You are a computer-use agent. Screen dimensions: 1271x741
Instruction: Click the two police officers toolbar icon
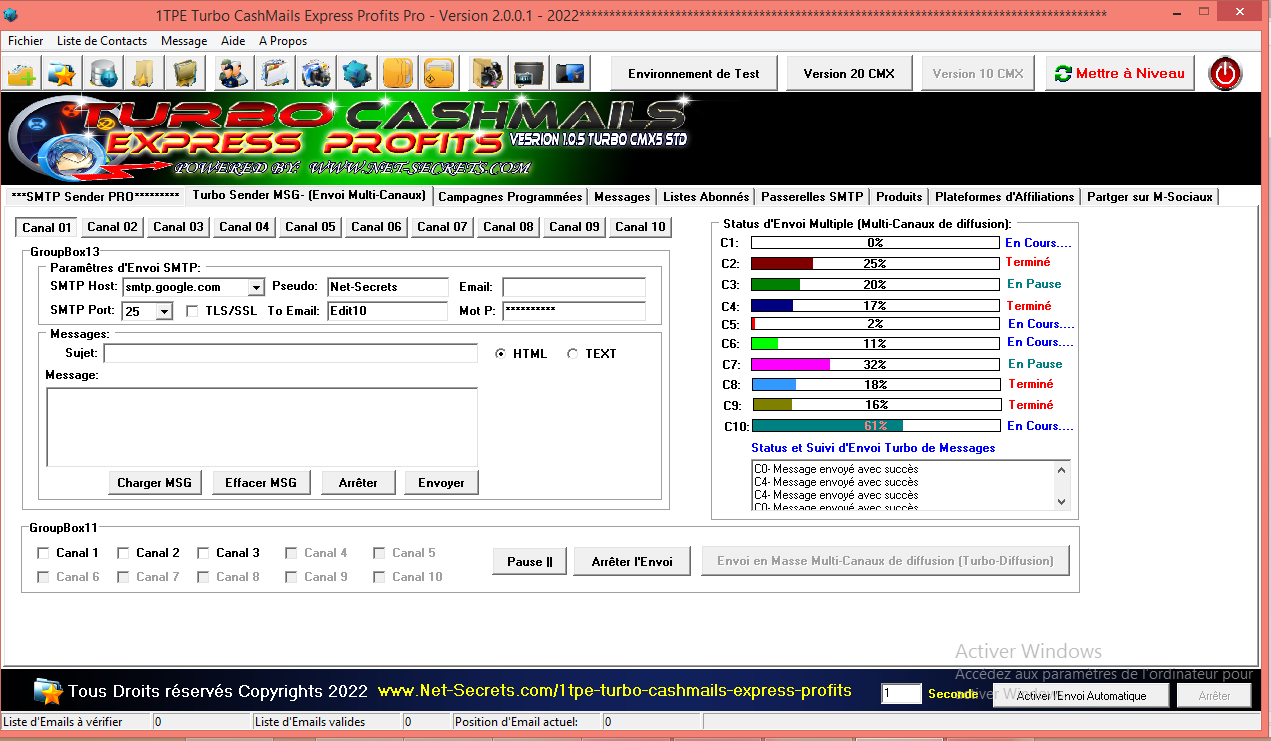tap(234, 73)
